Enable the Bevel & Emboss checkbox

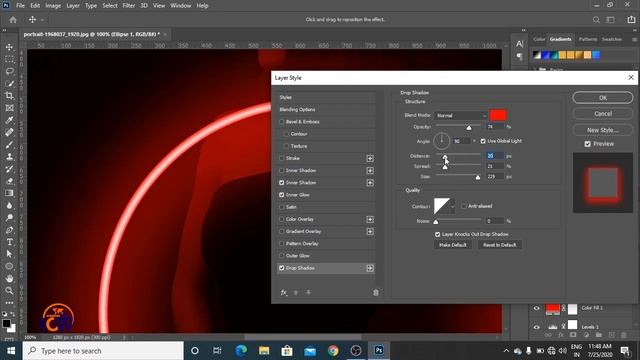tap(282, 122)
